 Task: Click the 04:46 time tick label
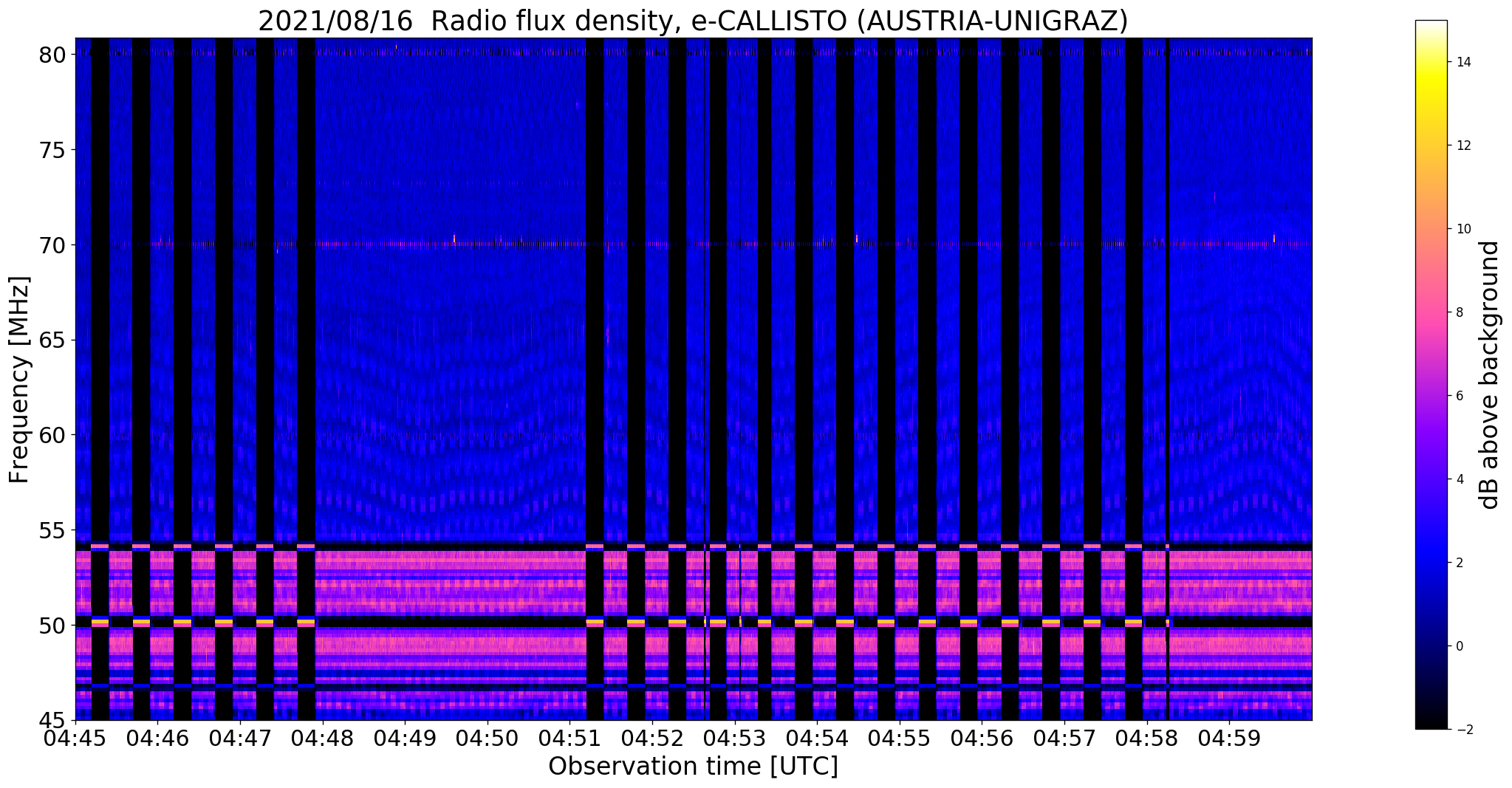point(157,739)
